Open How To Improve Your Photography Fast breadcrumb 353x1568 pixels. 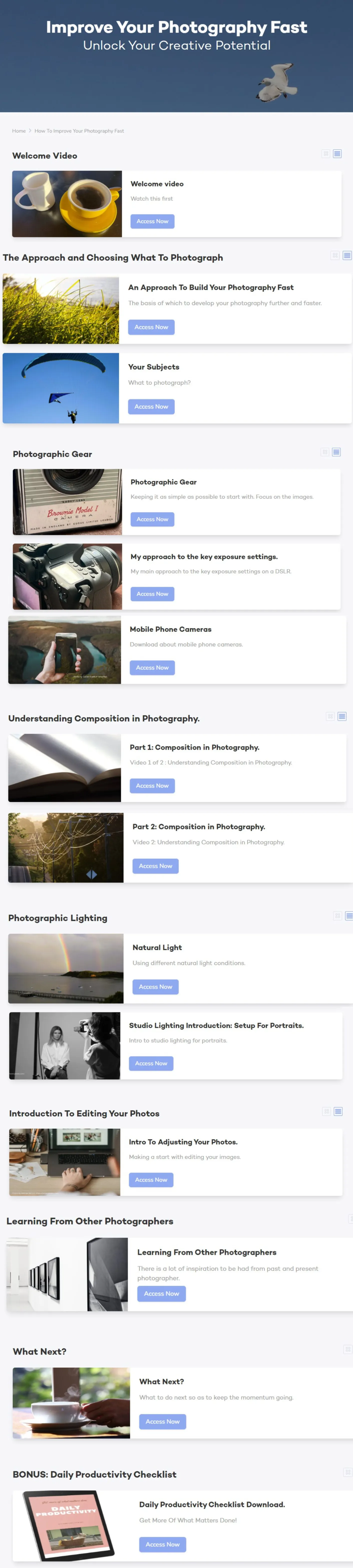point(79,131)
